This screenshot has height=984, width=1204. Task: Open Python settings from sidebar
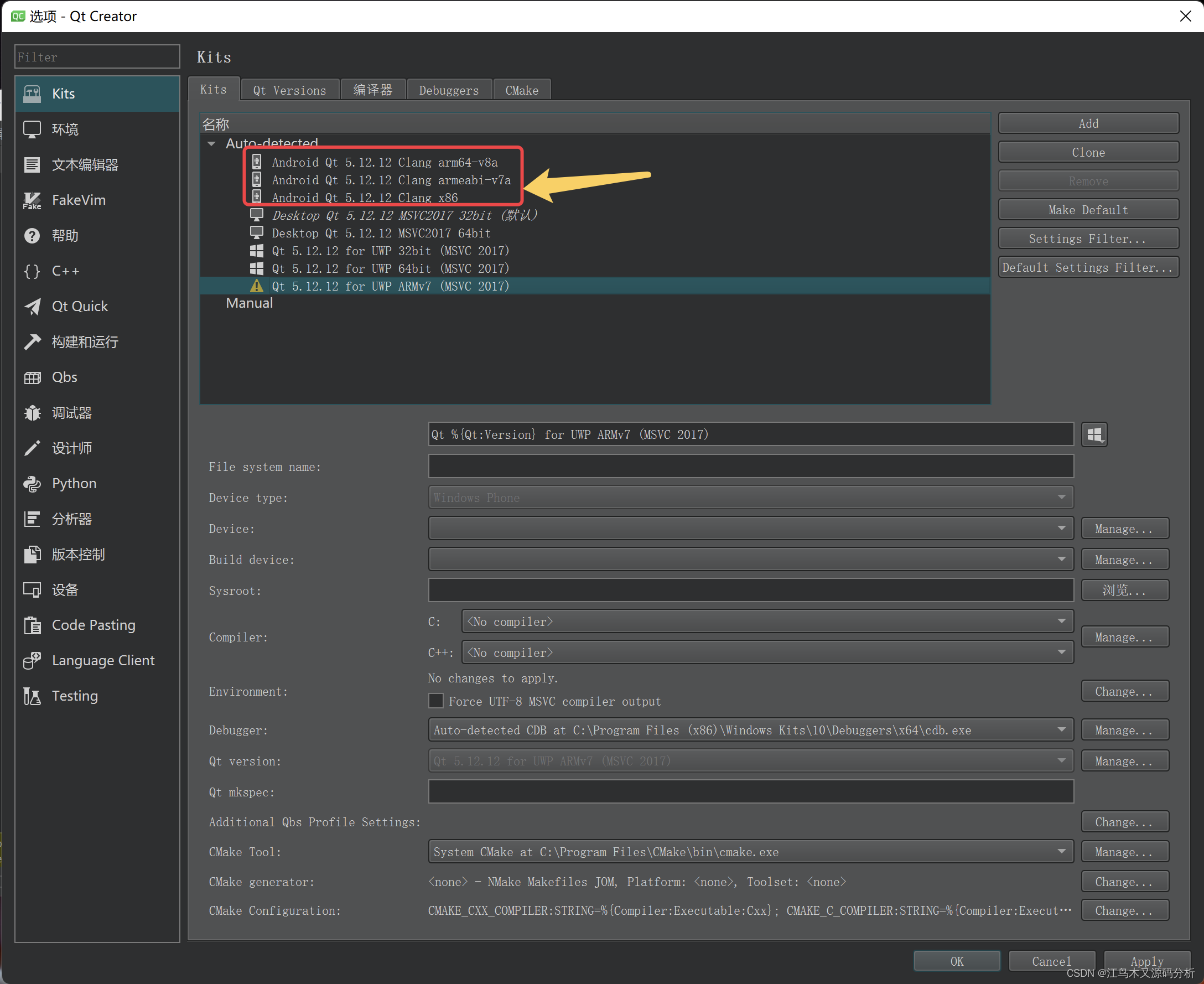74,484
